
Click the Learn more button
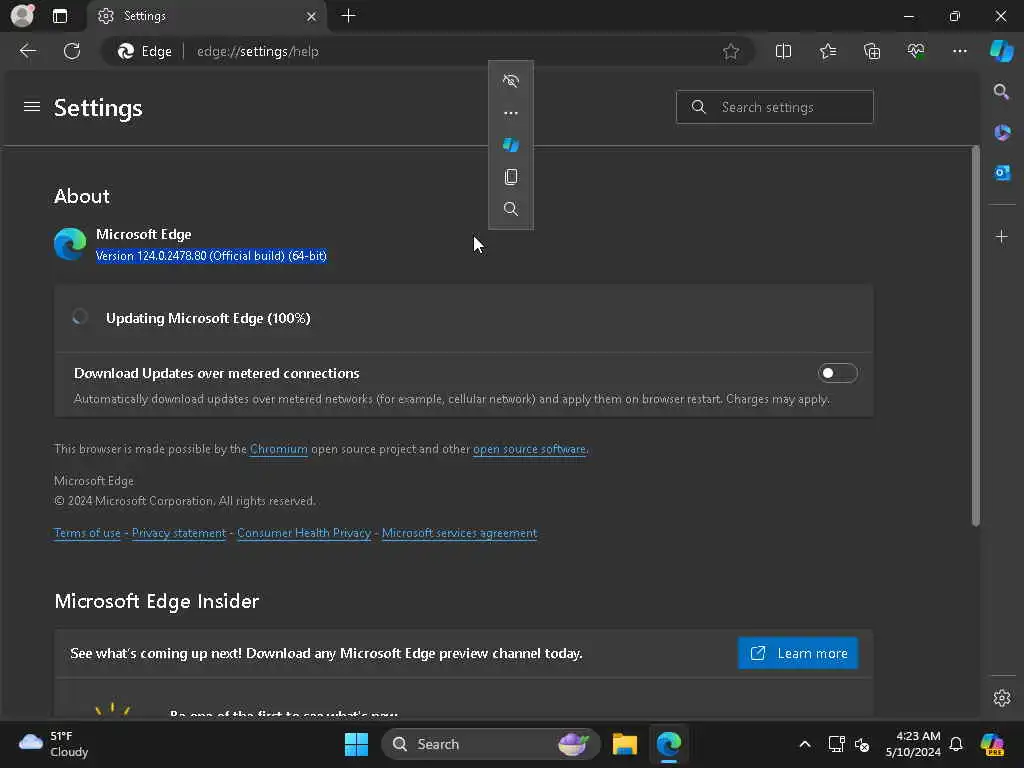(797, 653)
